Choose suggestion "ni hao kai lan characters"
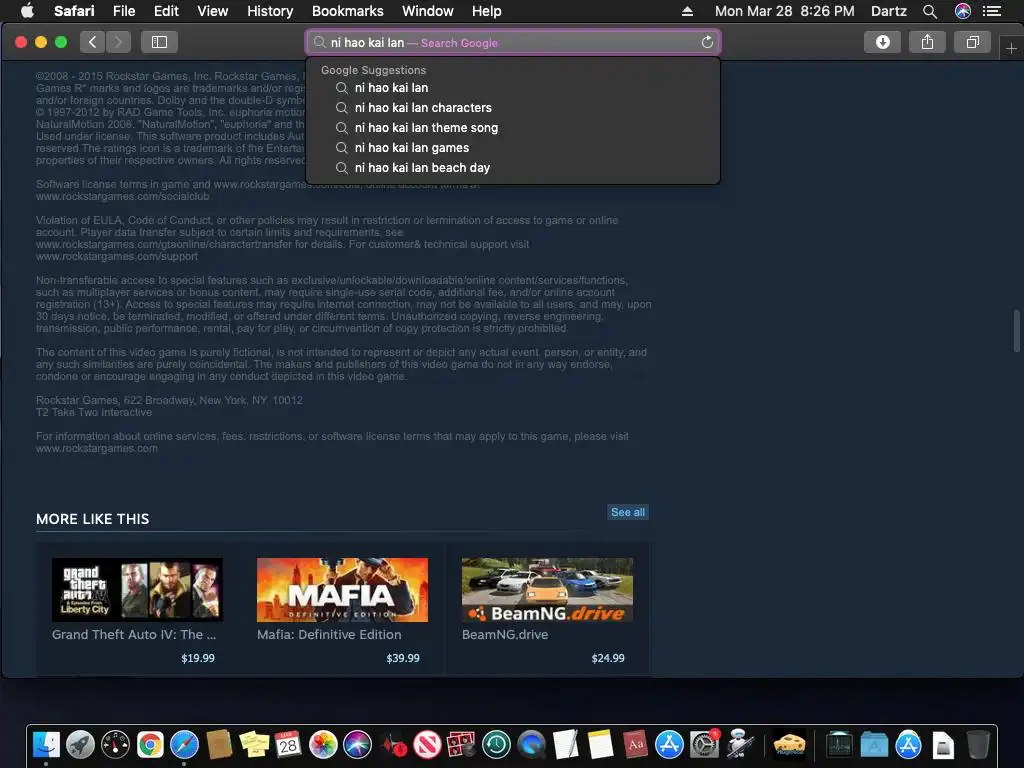 click(x=513, y=108)
